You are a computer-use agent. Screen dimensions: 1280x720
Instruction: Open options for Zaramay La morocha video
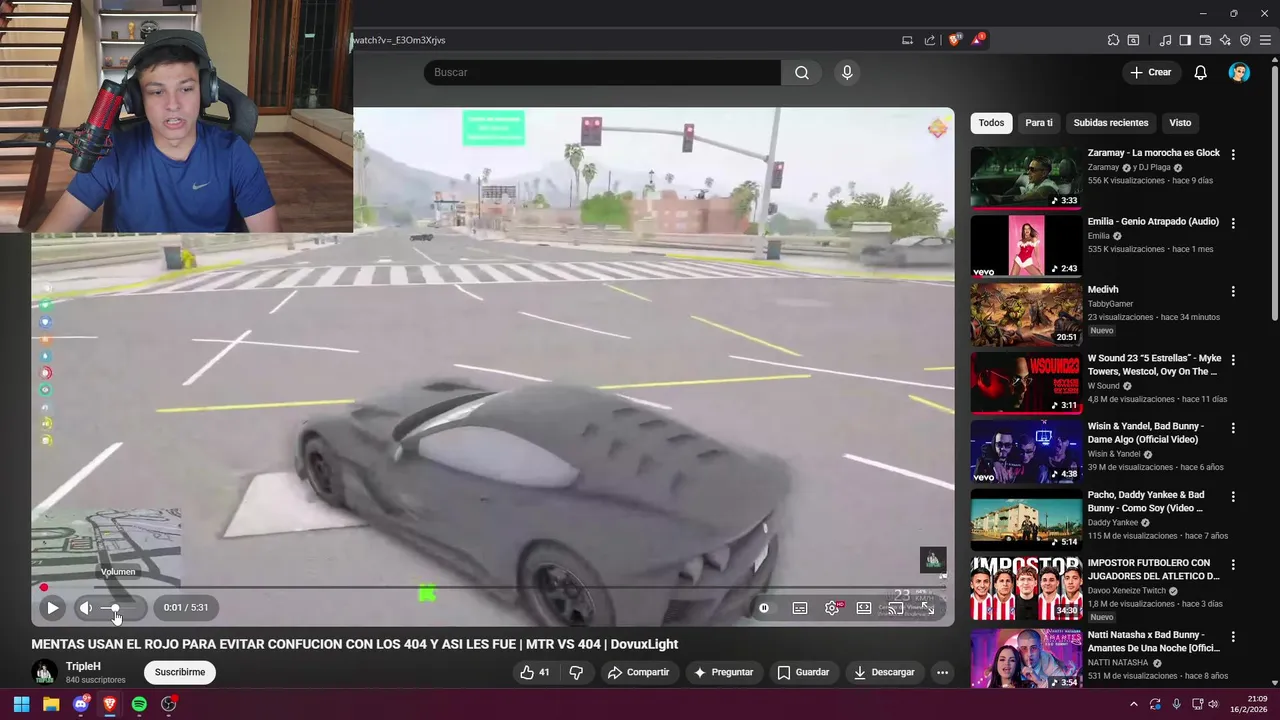click(1233, 155)
